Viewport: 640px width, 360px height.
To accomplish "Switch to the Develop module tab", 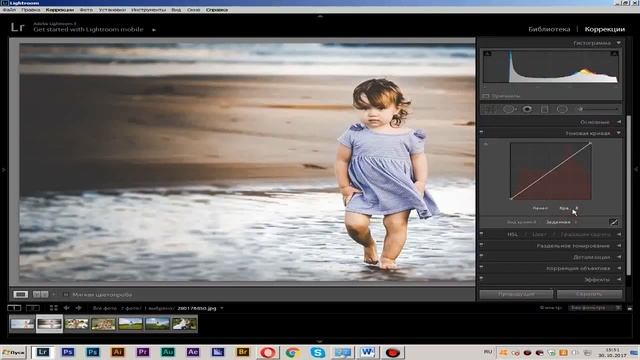I will click(604, 29).
